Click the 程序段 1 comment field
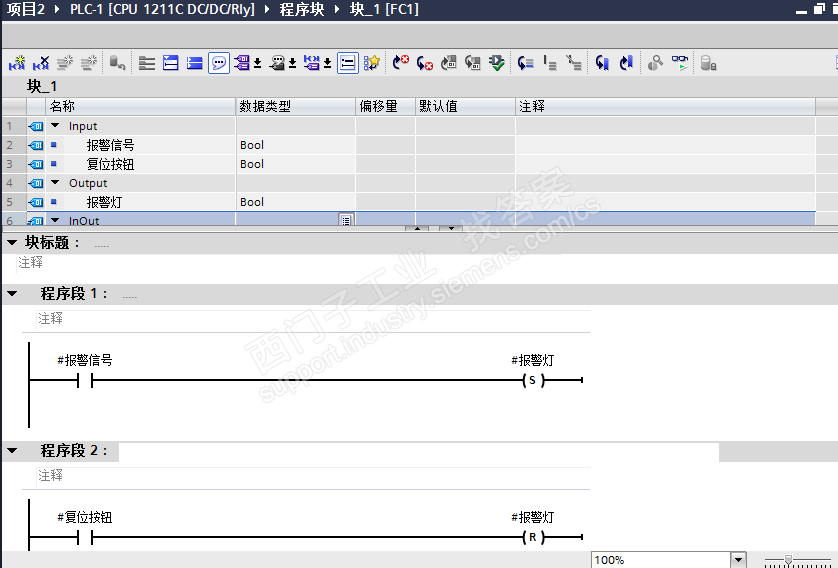 coord(313,319)
